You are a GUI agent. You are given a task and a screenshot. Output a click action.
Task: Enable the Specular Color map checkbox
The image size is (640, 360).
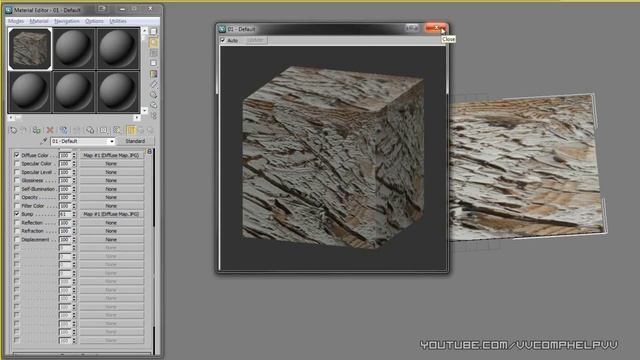17,164
